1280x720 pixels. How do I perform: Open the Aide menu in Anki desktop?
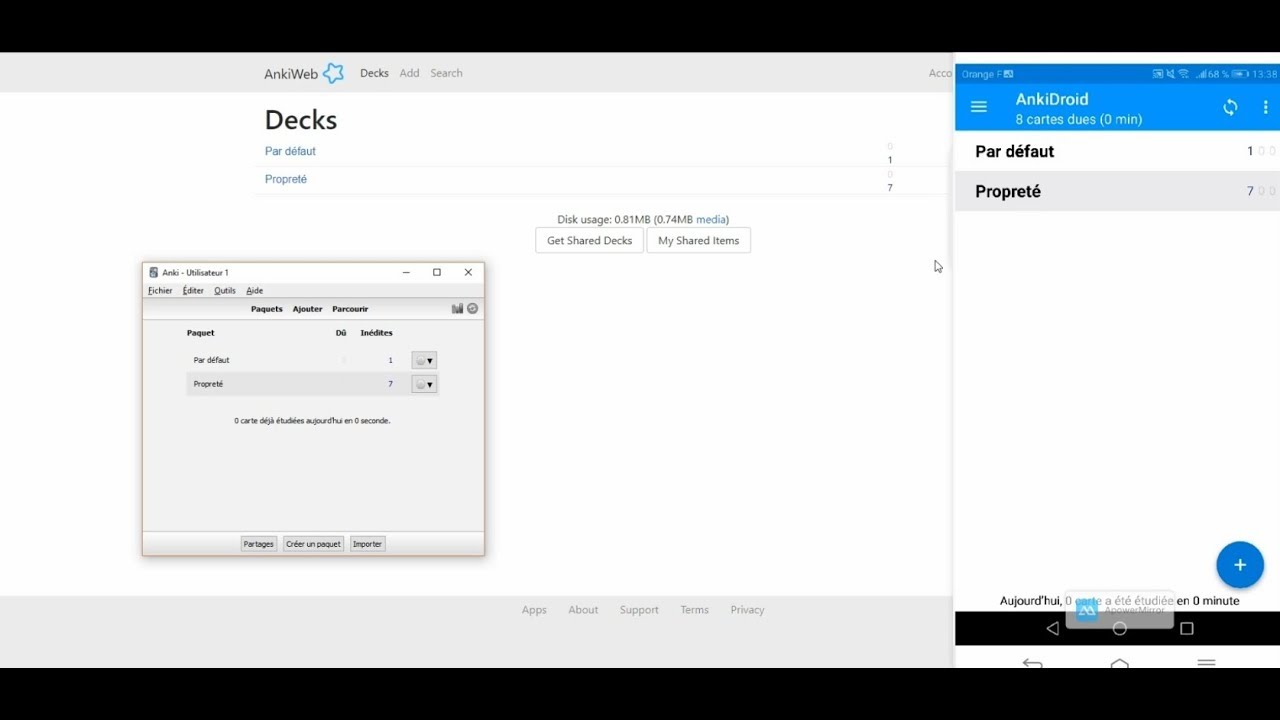[255, 291]
